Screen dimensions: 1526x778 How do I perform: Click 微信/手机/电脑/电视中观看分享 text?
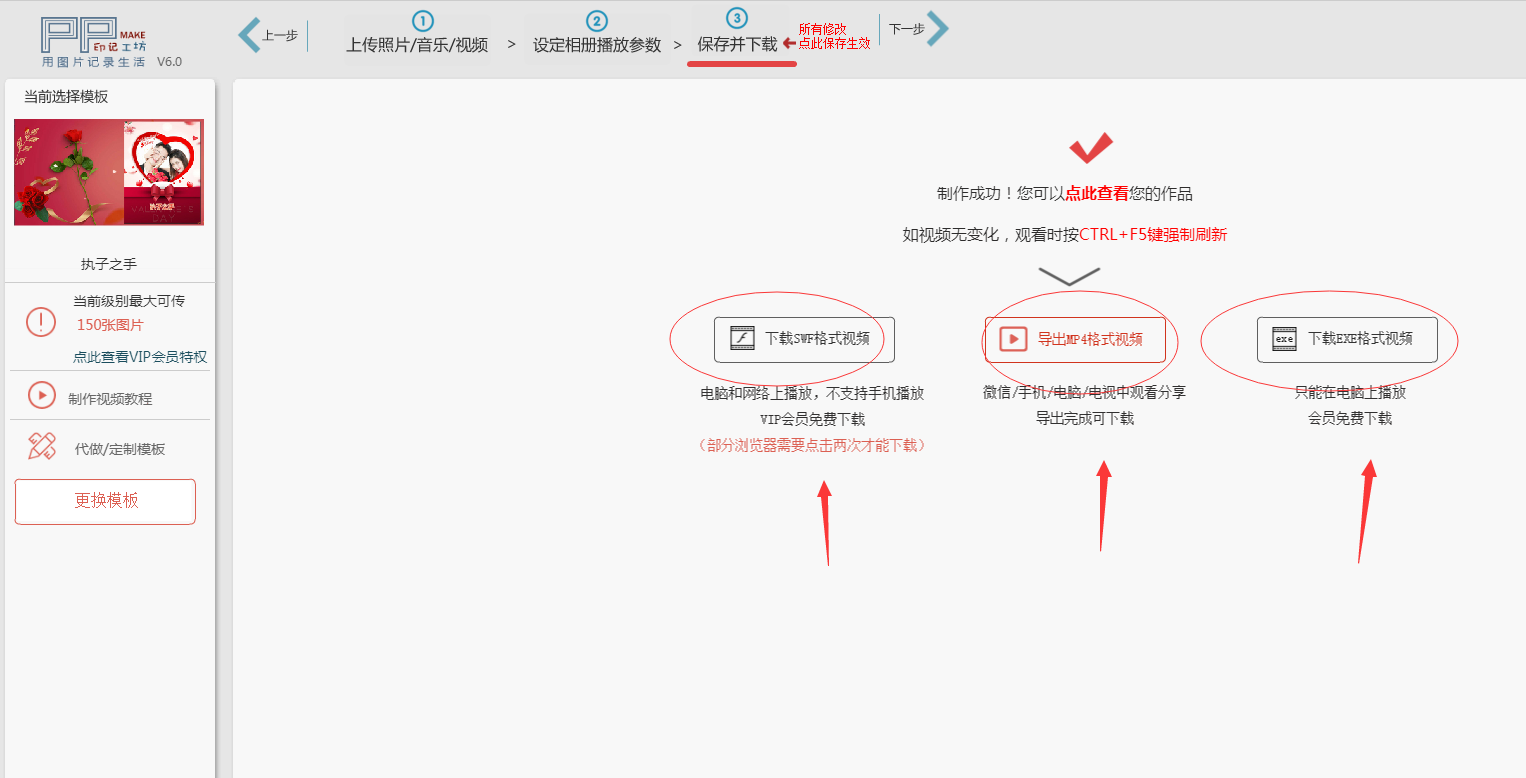(1085, 392)
